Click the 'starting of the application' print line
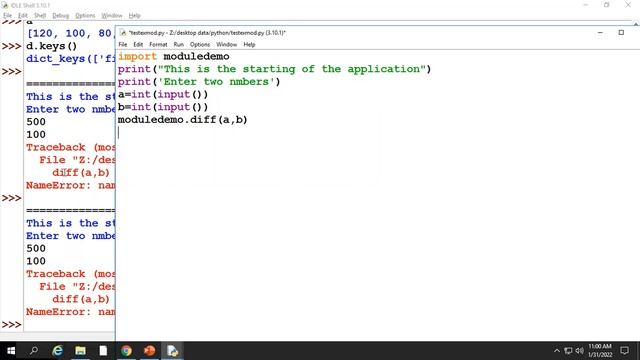Viewport: 640px width, 360px height. tap(274, 69)
